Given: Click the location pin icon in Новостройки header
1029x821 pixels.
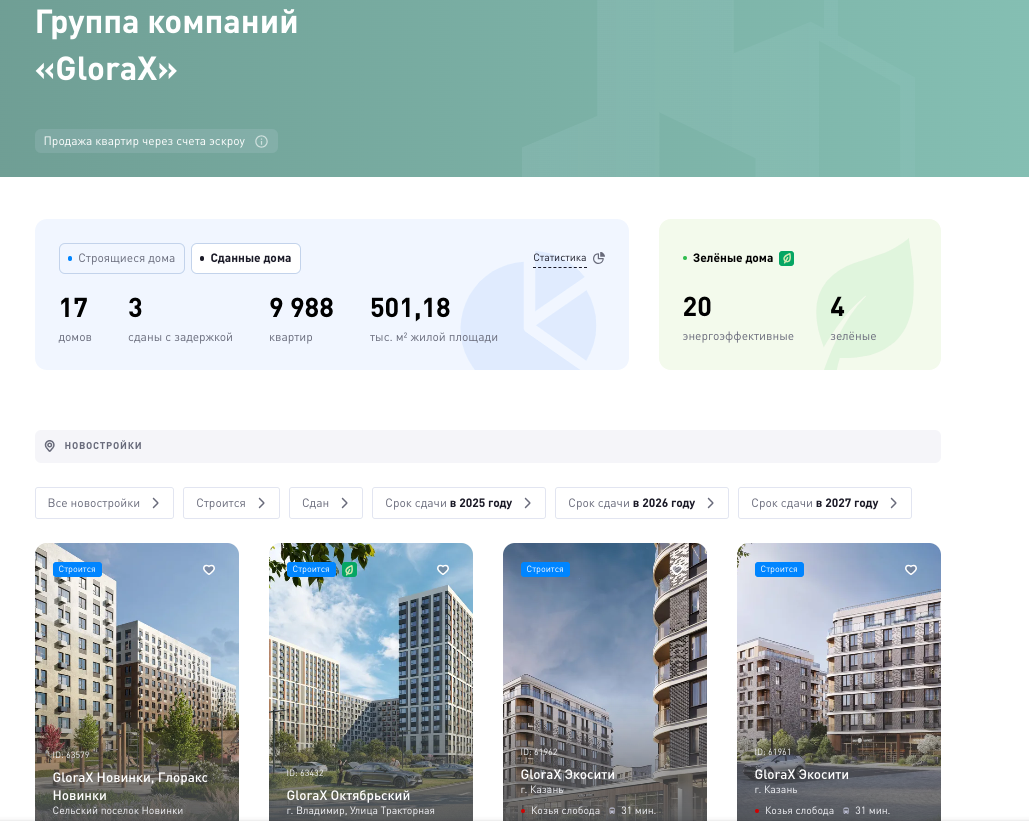Looking at the screenshot, I should (x=49, y=446).
